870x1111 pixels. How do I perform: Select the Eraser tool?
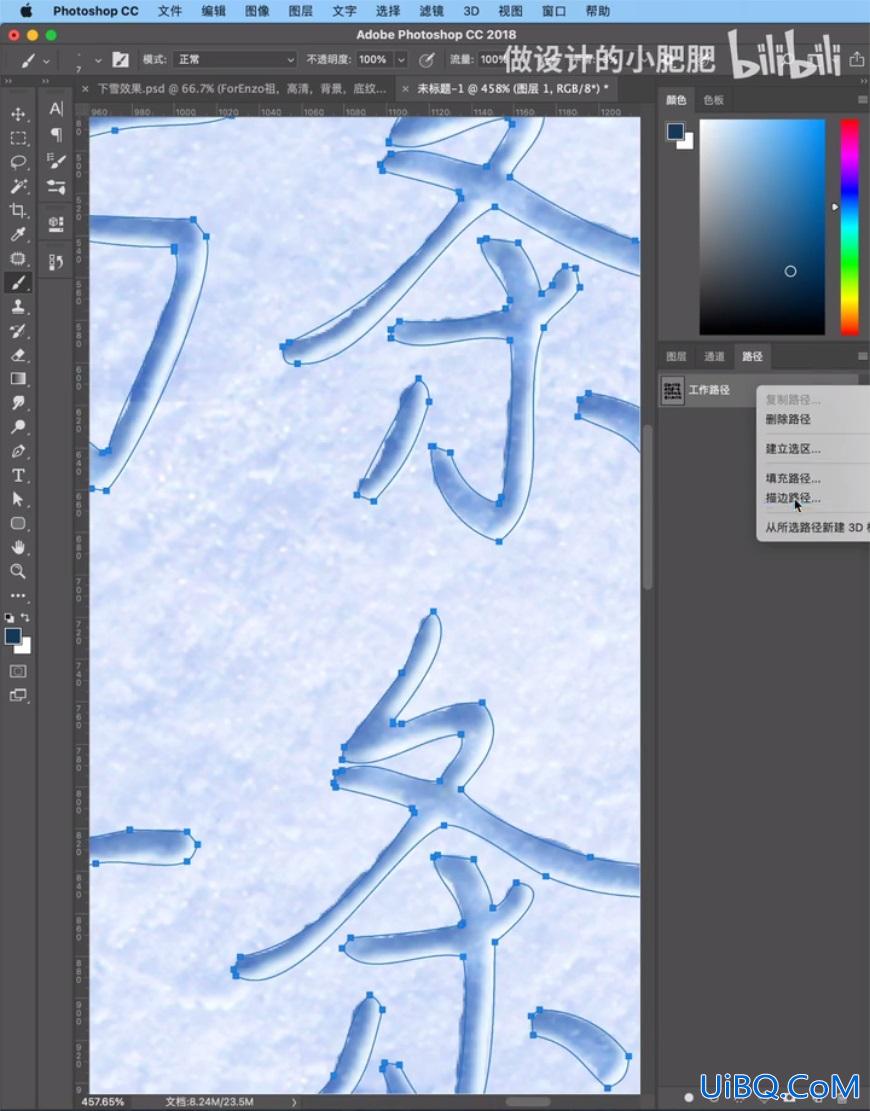click(18, 355)
